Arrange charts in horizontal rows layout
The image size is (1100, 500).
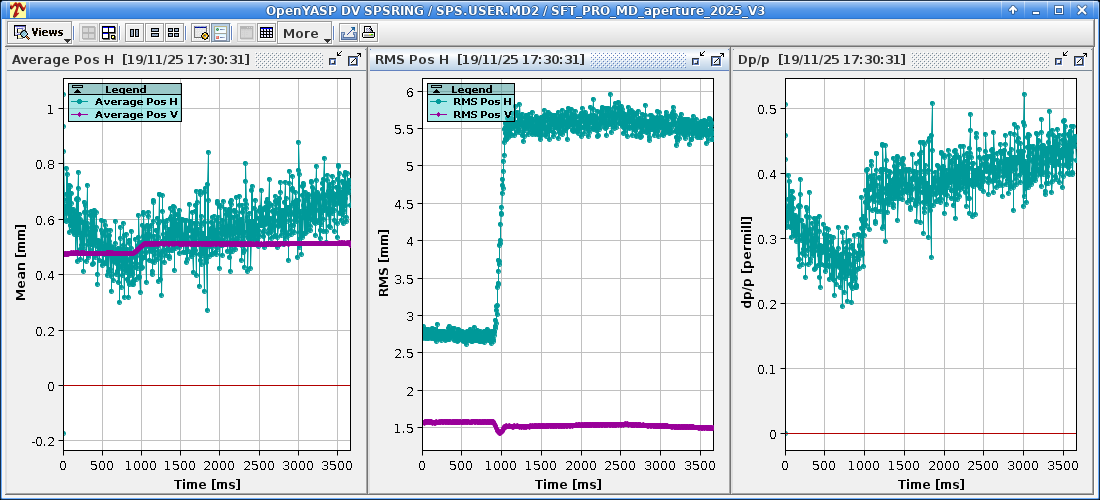[x=154, y=32]
